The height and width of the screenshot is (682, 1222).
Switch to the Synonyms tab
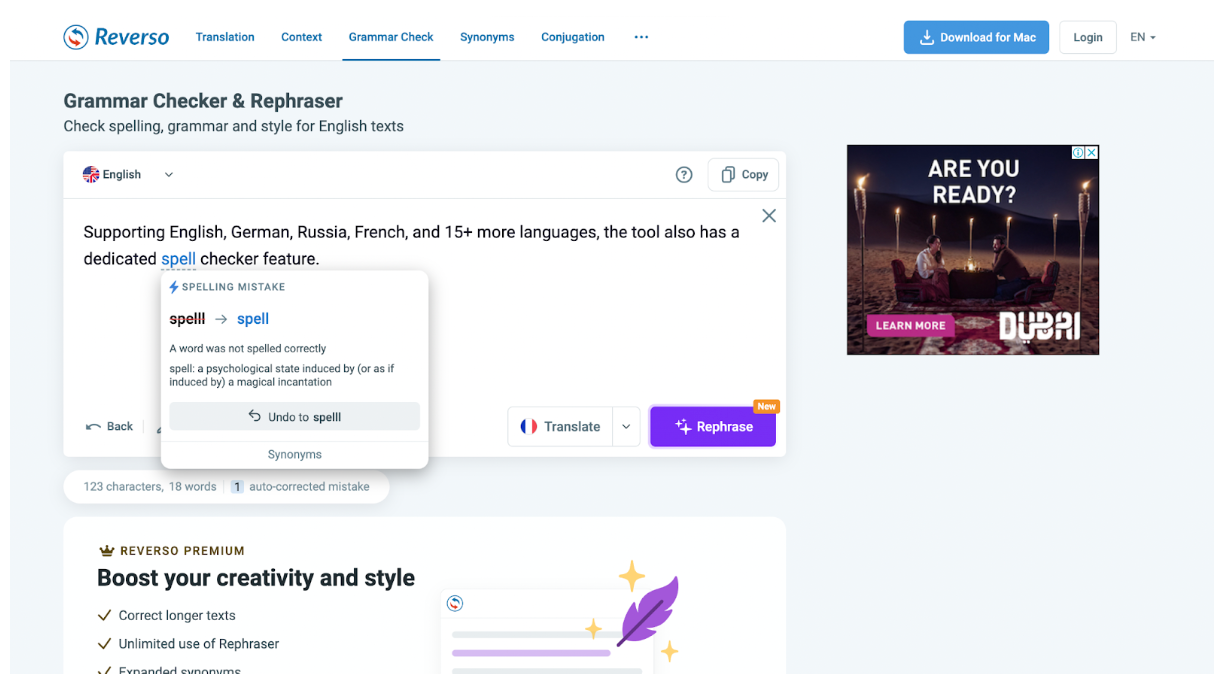tap(487, 37)
